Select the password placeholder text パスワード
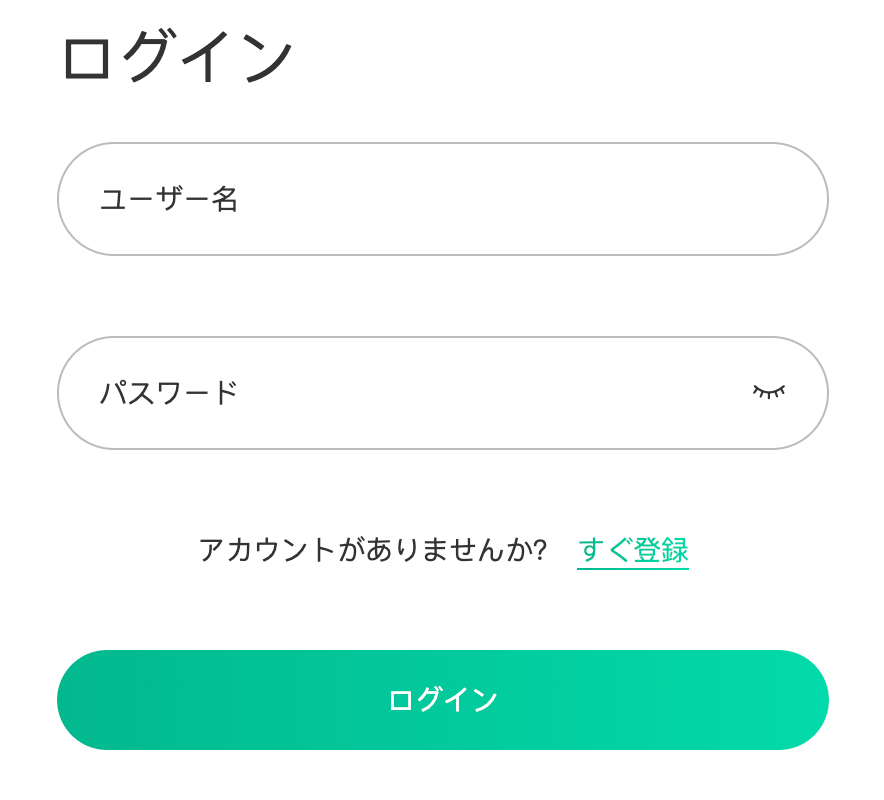This screenshot has width=884, height=800. click(169, 393)
